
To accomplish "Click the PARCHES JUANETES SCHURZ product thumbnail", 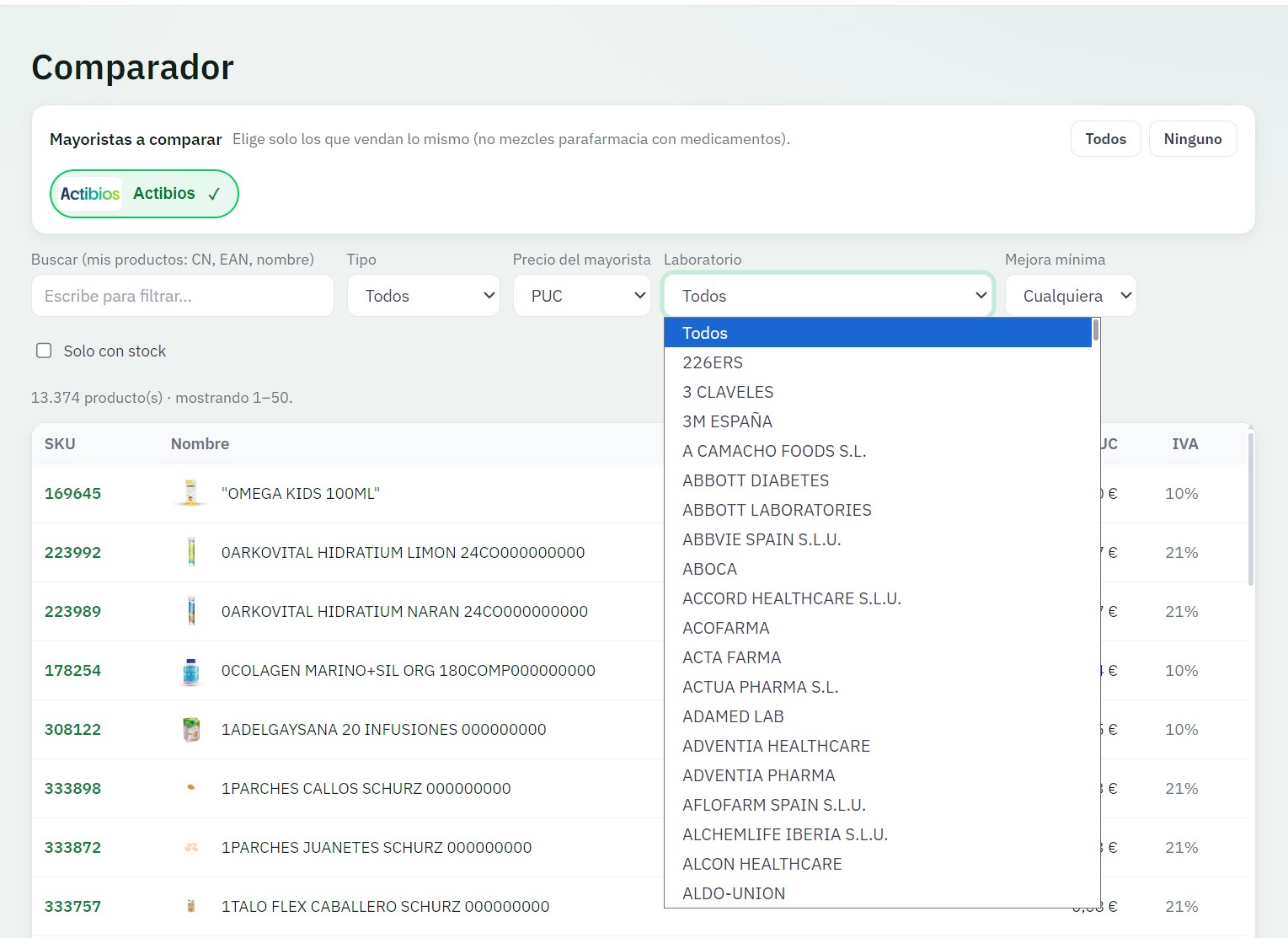I will coord(191,847).
